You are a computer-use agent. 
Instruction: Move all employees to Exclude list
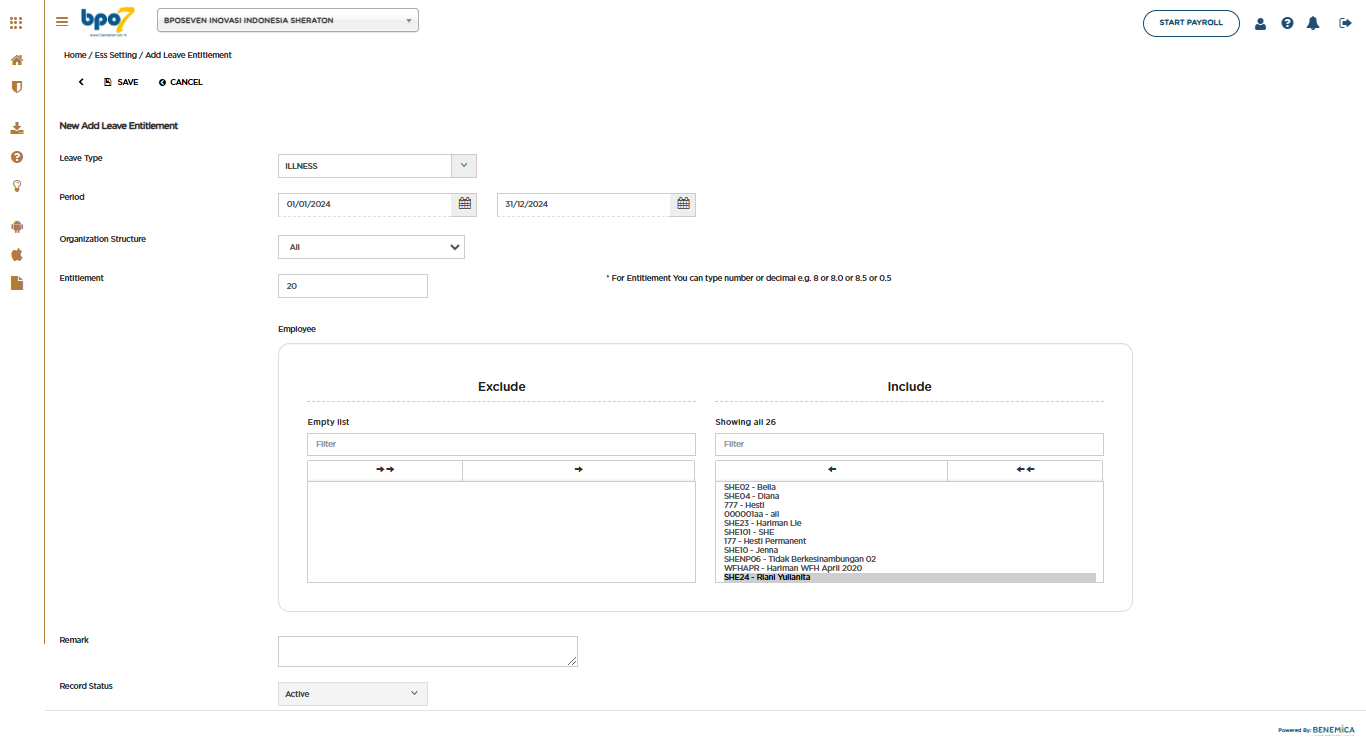point(1025,470)
